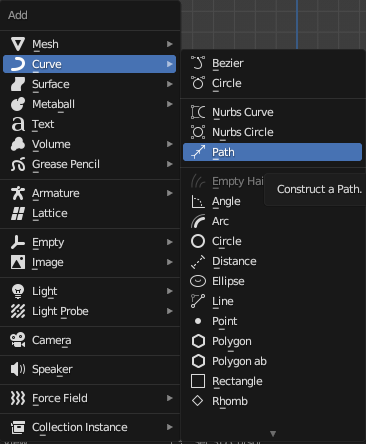Screen dimensions: 366x444
Task: Click the Grease Pencil icon
Action: pyautogui.click(x=18, y=164)
